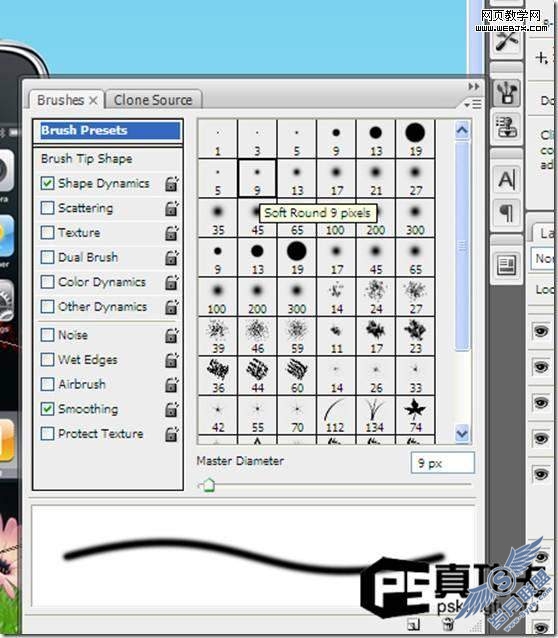Turn on the Airbrush checkbox
This screenshot has width=558, height=638.
(47, 384)
